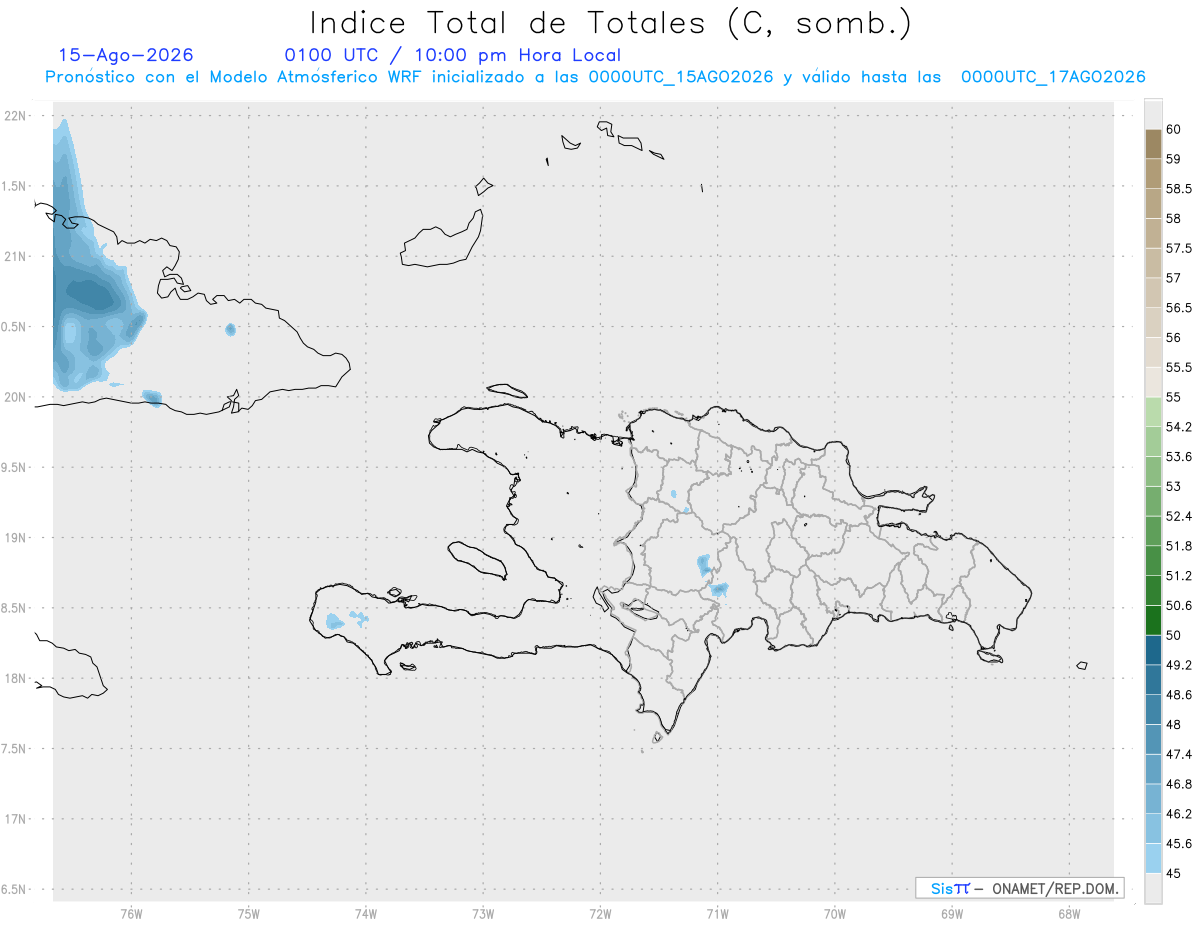Click the colorbar value "45.6"

[x=1180, y=844]
